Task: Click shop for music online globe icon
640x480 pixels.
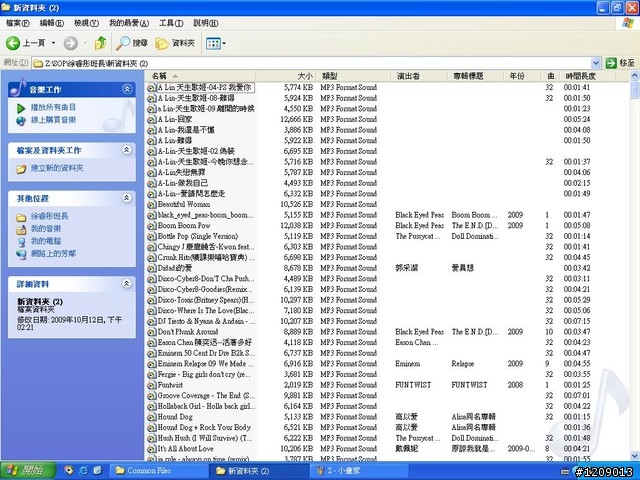Action: [x=21, y=120]
